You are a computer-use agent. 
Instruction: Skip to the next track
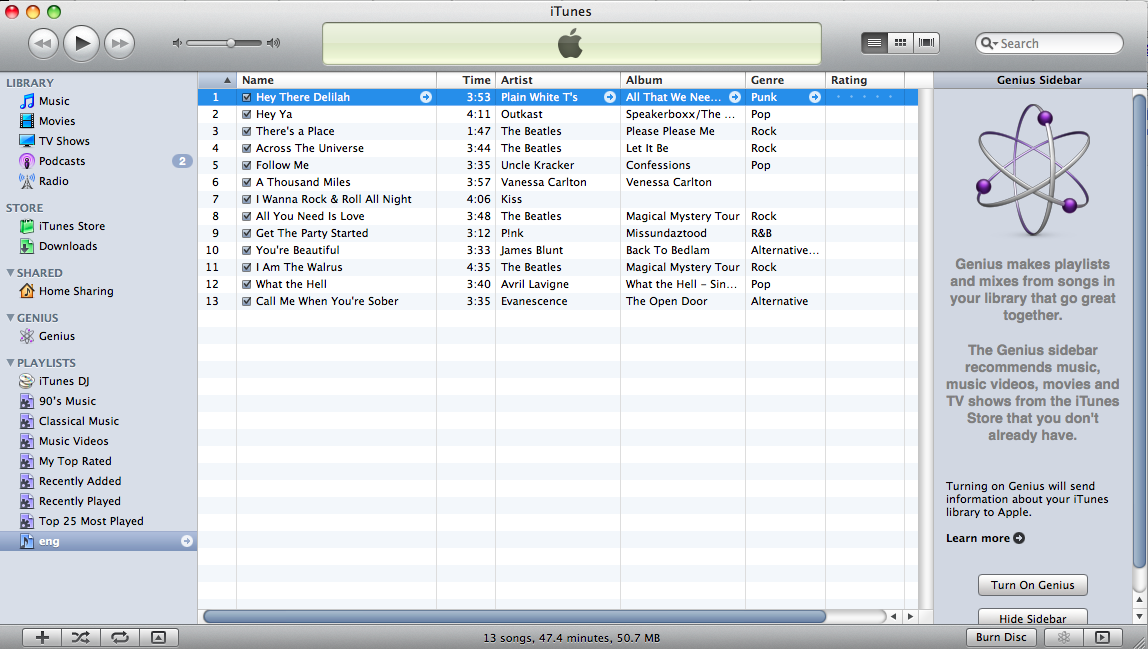click(x=119, y=43)
